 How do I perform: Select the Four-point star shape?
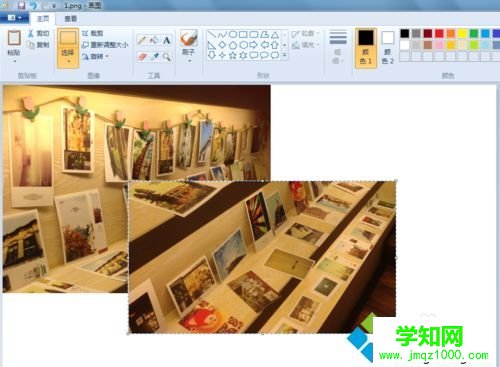[x=222, y=55]
